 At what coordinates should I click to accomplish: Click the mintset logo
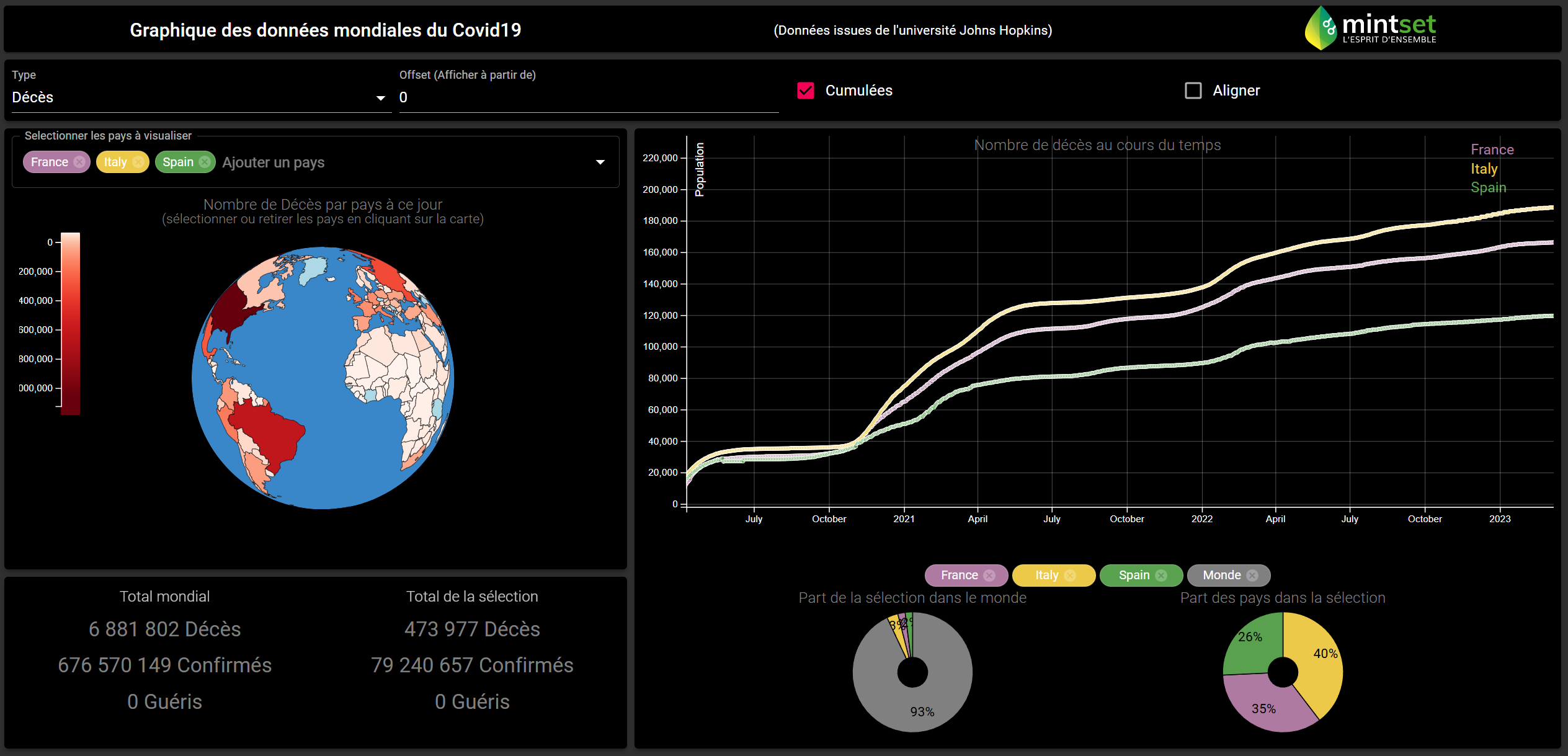[x=1371, y=29]
